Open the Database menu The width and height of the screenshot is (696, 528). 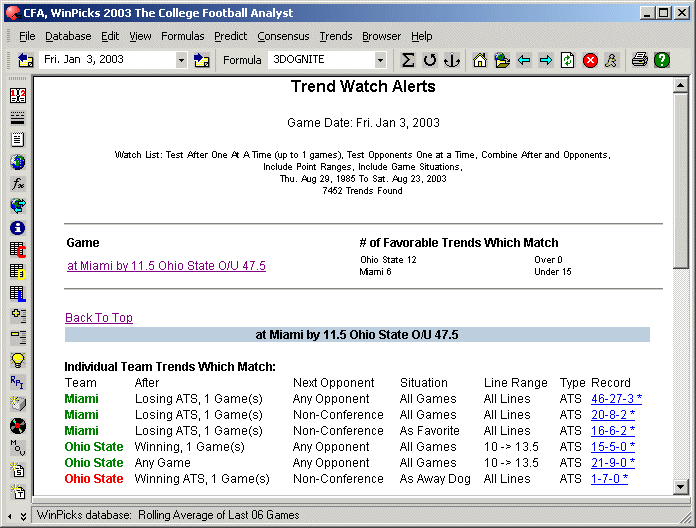coord(68,36)
